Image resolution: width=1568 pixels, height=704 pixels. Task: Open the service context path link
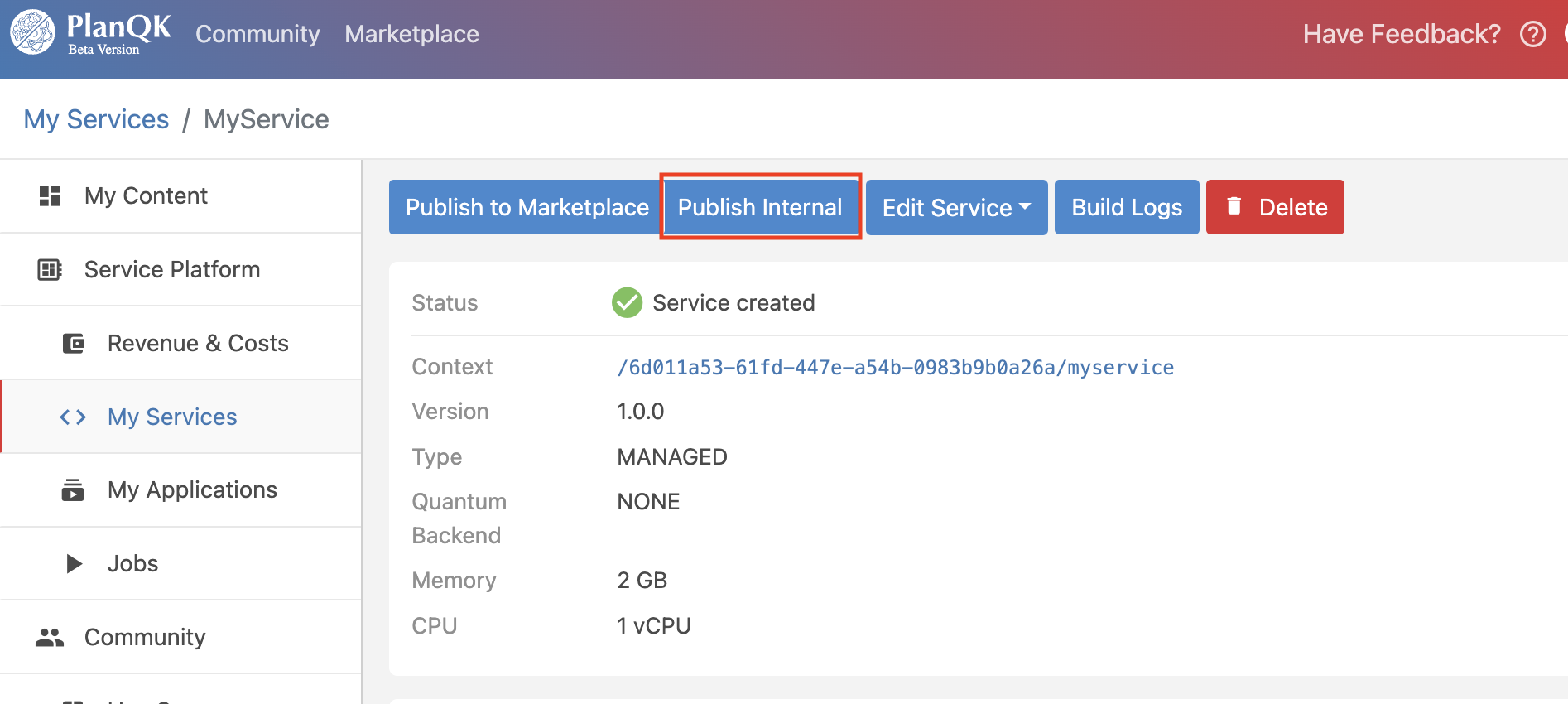pyautogui.click(x=895, y=368)
